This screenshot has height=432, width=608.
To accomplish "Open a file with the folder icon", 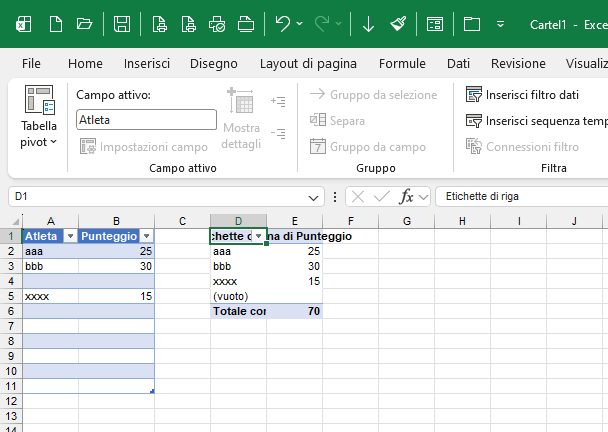I will [x=84, y=24].
